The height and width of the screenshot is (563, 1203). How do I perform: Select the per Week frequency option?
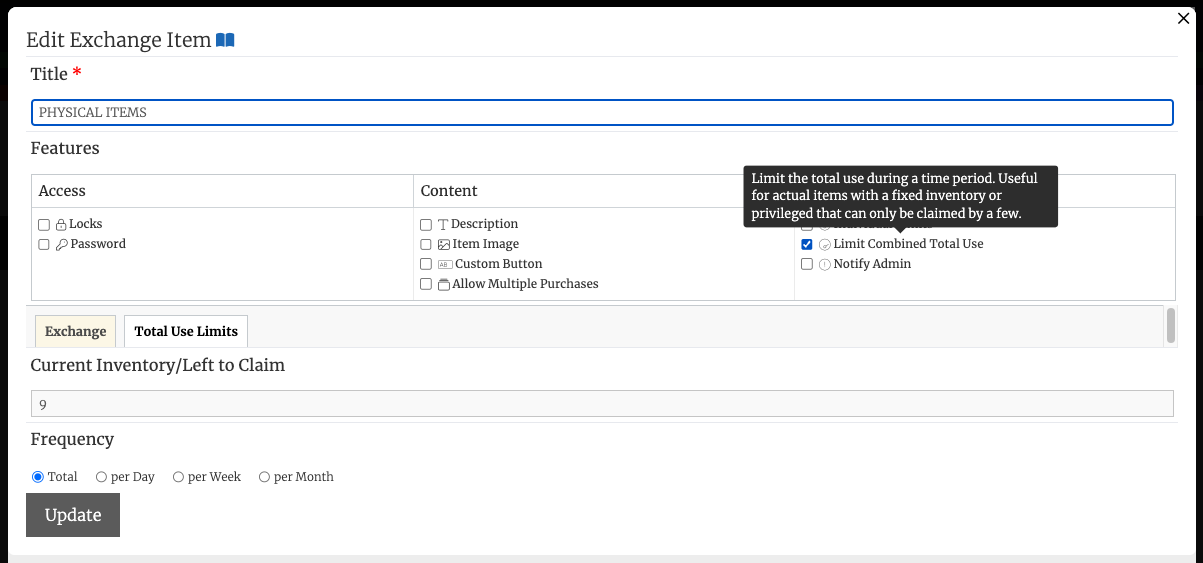pos(178,477)
